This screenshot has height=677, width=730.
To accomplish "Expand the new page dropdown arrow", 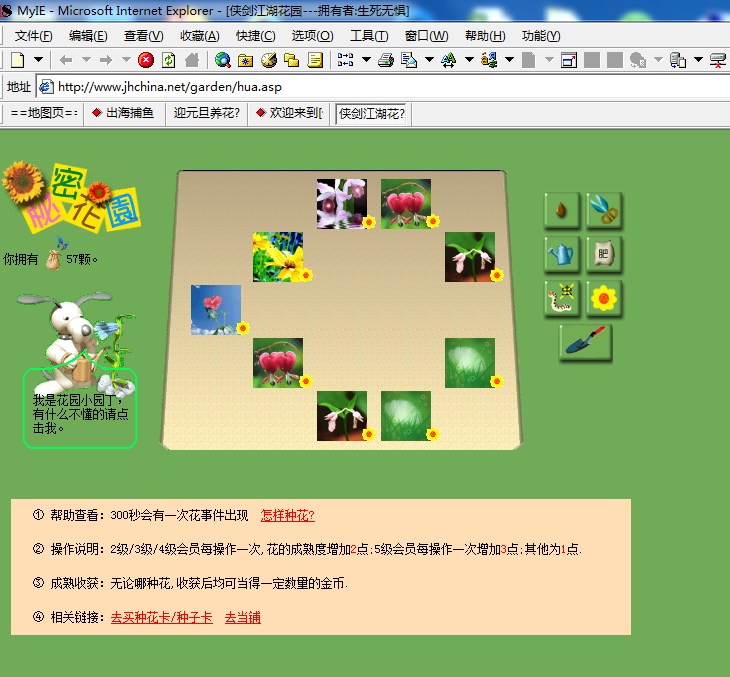I will click(39, 60).
